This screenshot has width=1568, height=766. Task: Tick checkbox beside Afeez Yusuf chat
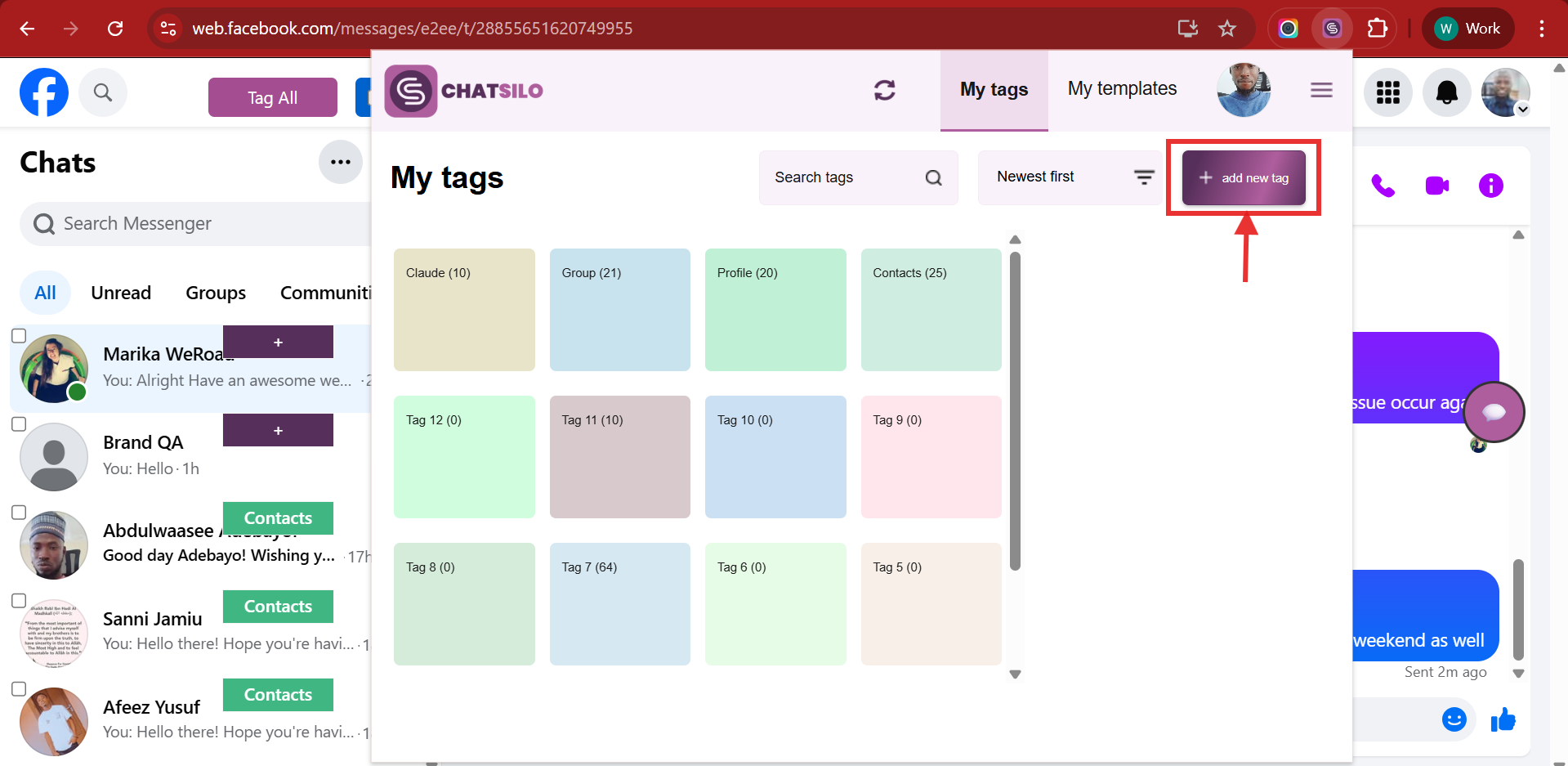pyautogui.click(x=19, y=689)
